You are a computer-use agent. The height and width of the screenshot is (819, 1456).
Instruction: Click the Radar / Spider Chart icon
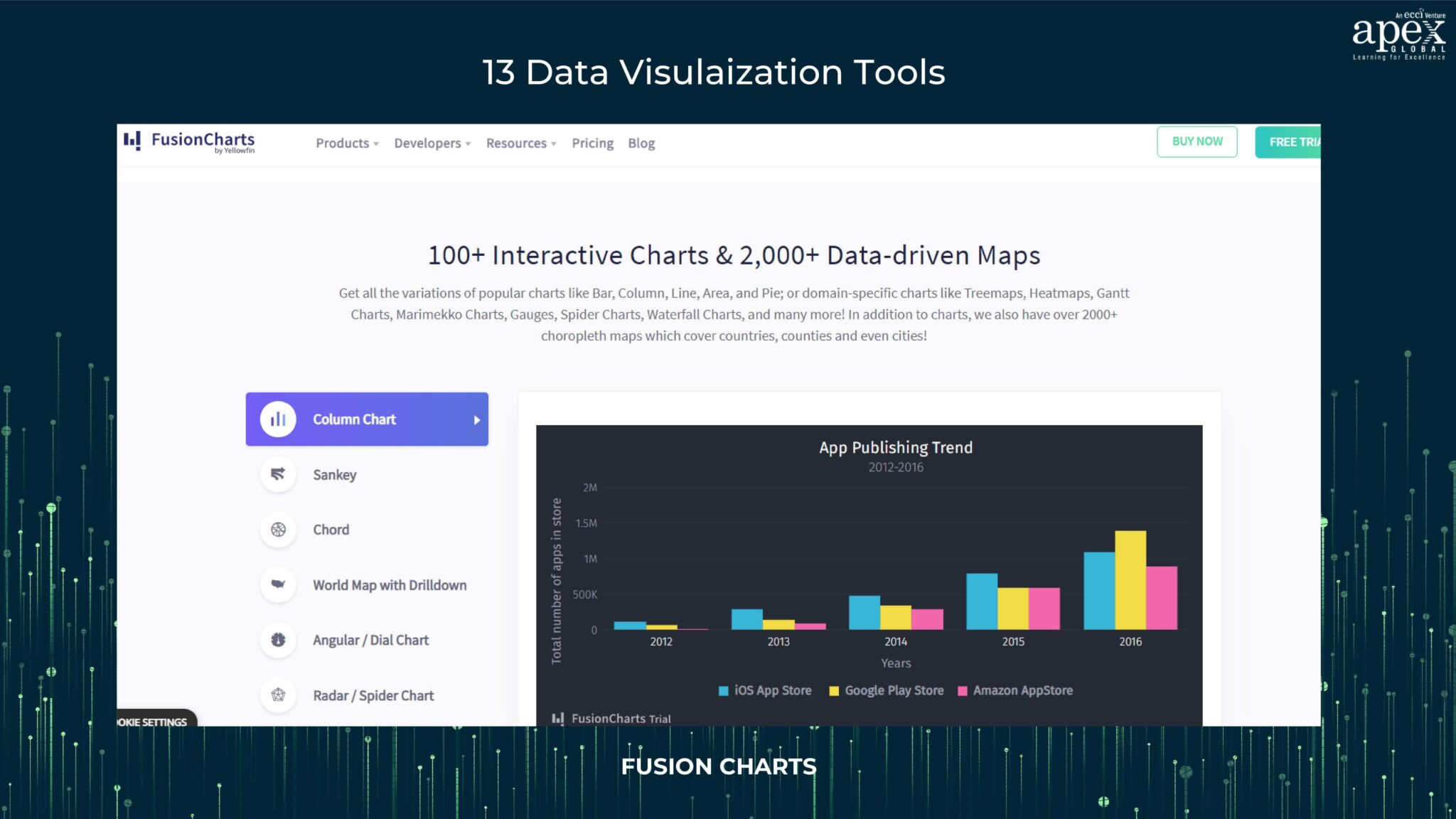[278, 695]
